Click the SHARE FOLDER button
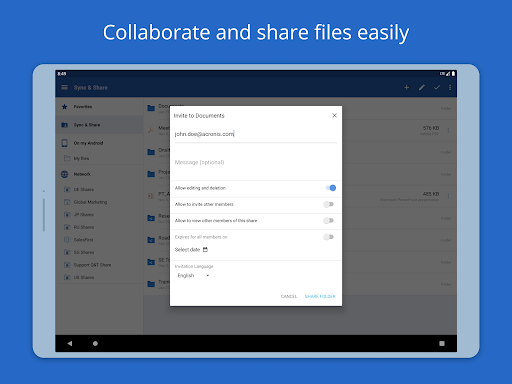Viewport: 512px width, 384px height. [x=320, y=296]
